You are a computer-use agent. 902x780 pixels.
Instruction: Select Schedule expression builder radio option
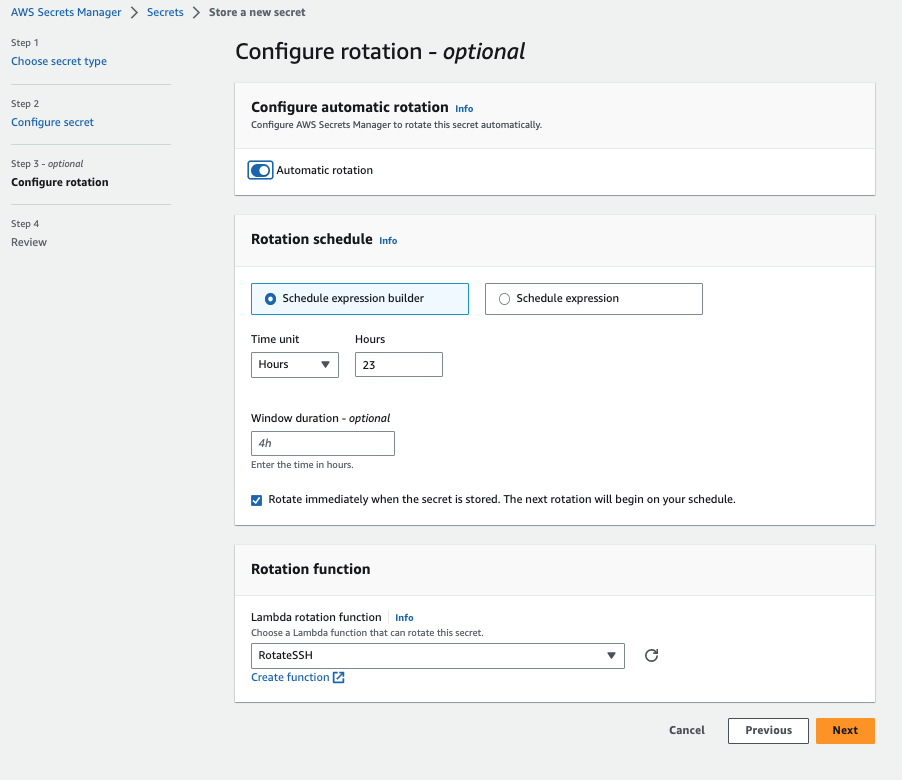271,299
